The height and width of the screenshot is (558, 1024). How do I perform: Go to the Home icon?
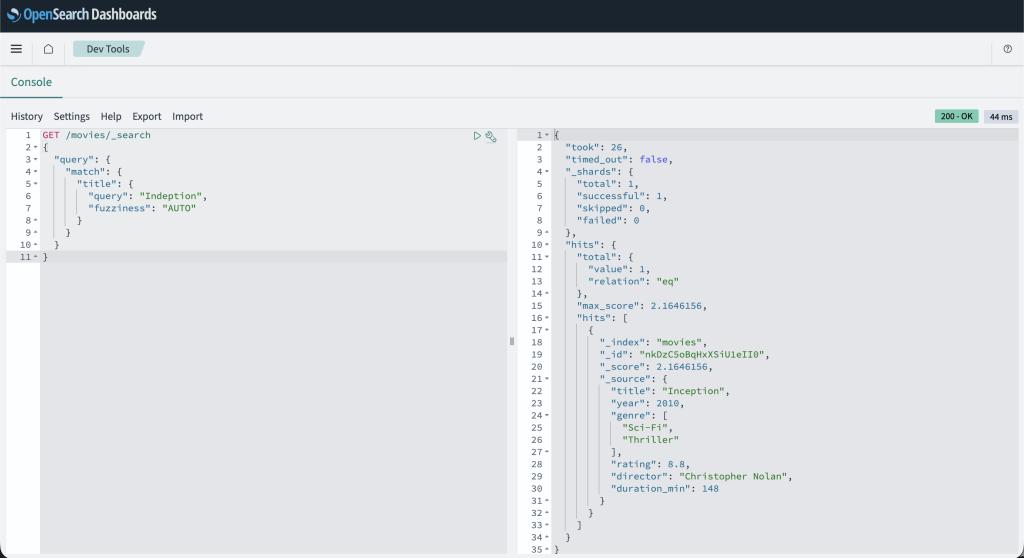[x=48, y=49]
